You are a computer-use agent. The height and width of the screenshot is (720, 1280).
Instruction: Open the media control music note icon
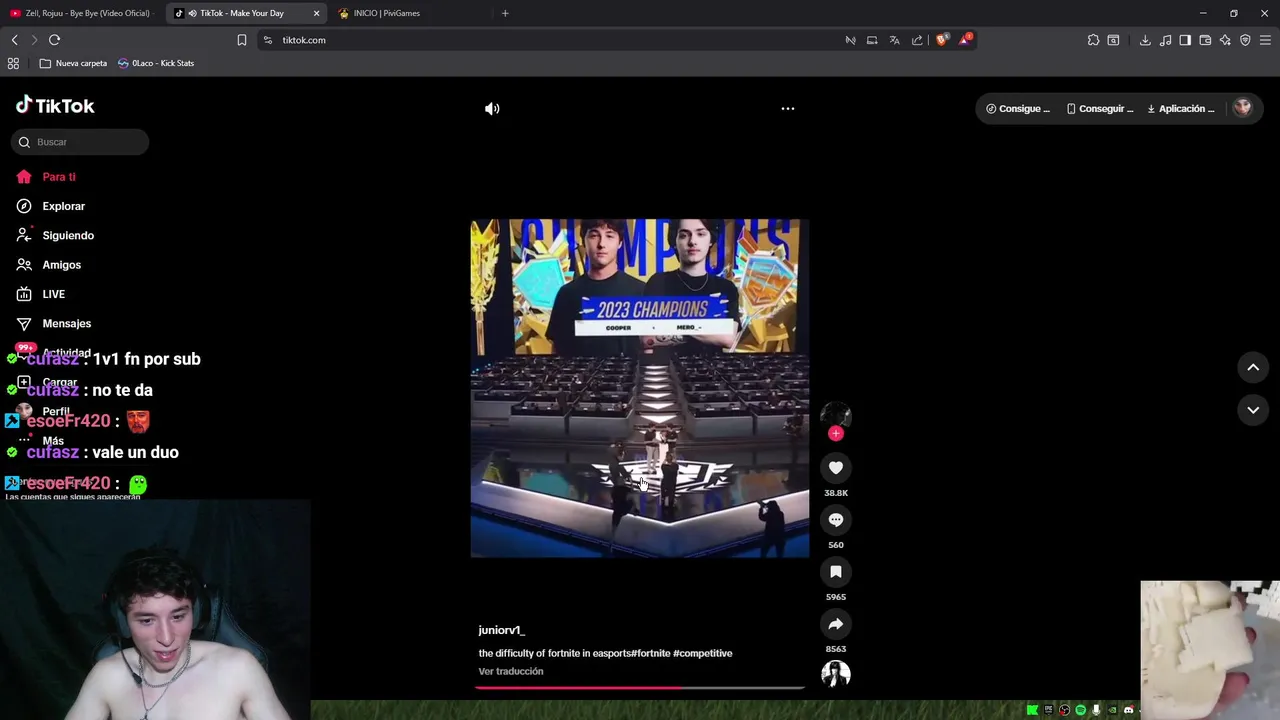1165,40
